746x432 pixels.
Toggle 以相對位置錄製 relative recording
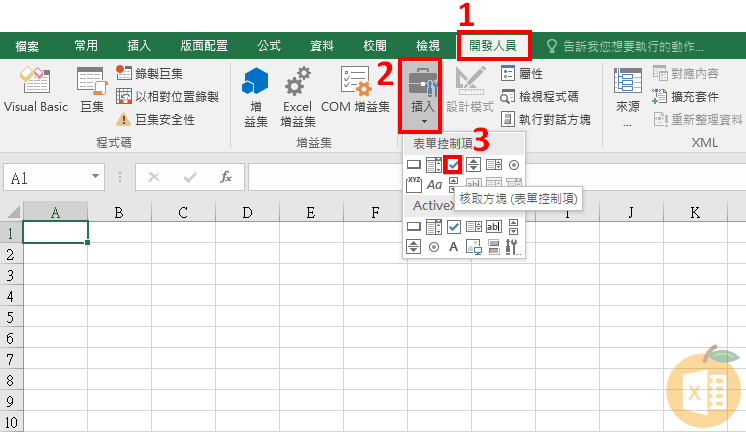[167, 97]
